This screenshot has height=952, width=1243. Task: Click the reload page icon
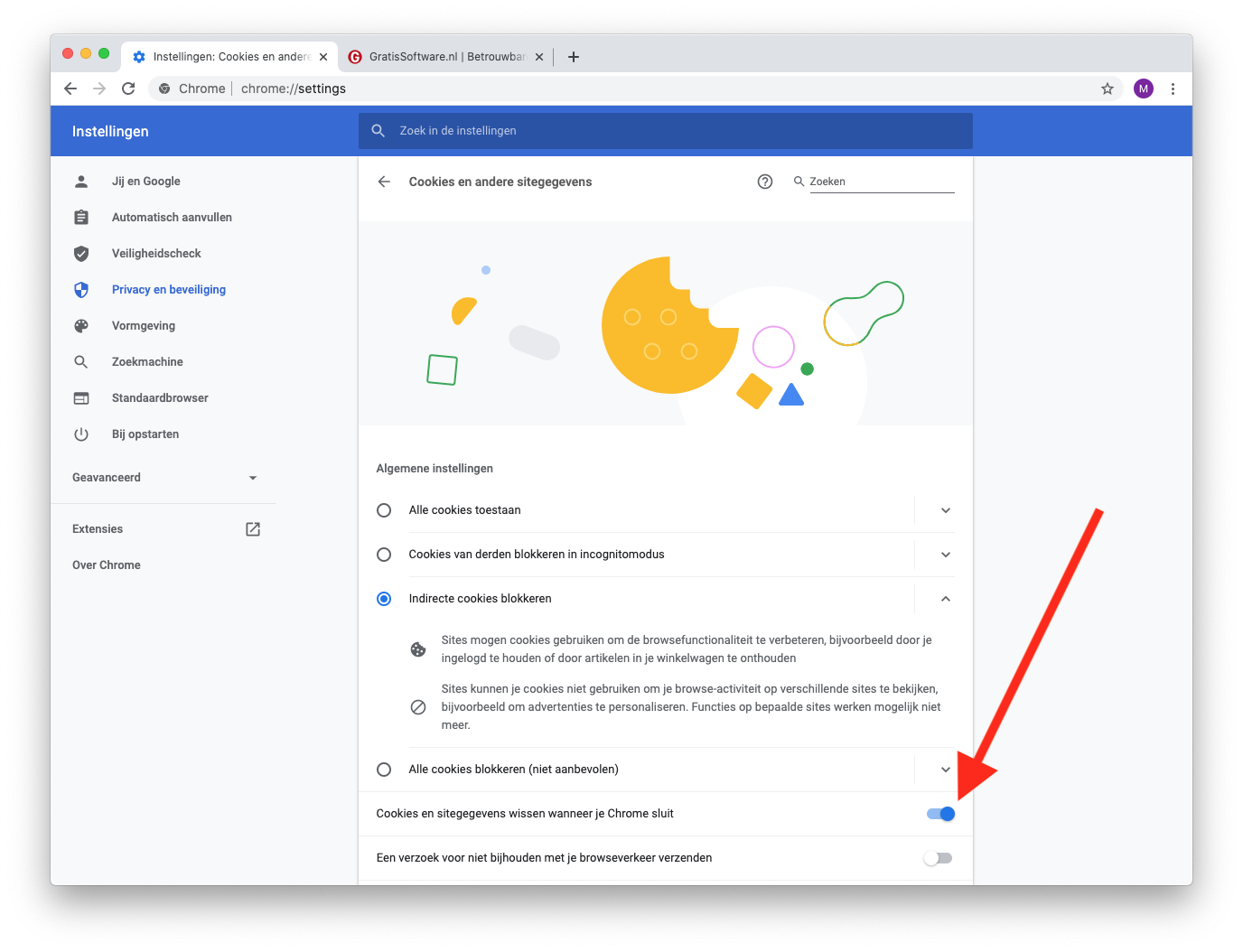coord(128,89)
